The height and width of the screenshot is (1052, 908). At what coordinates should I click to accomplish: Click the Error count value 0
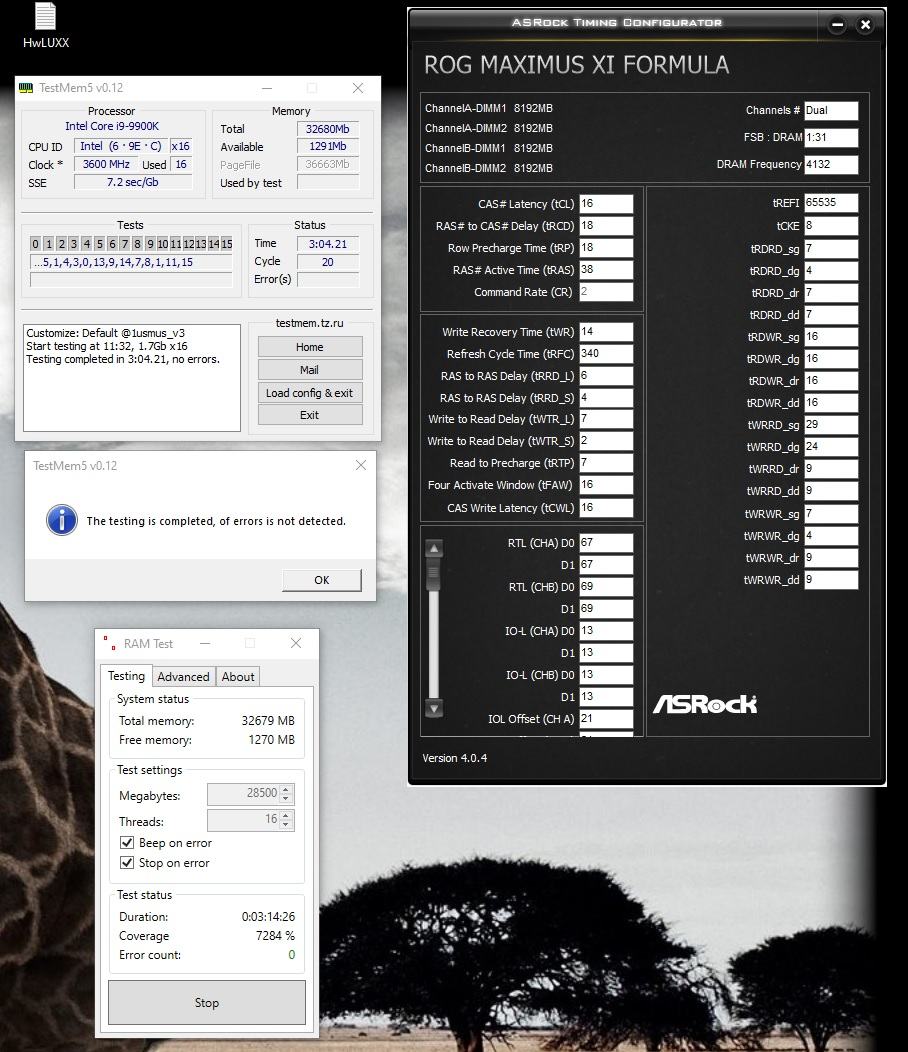291,955
